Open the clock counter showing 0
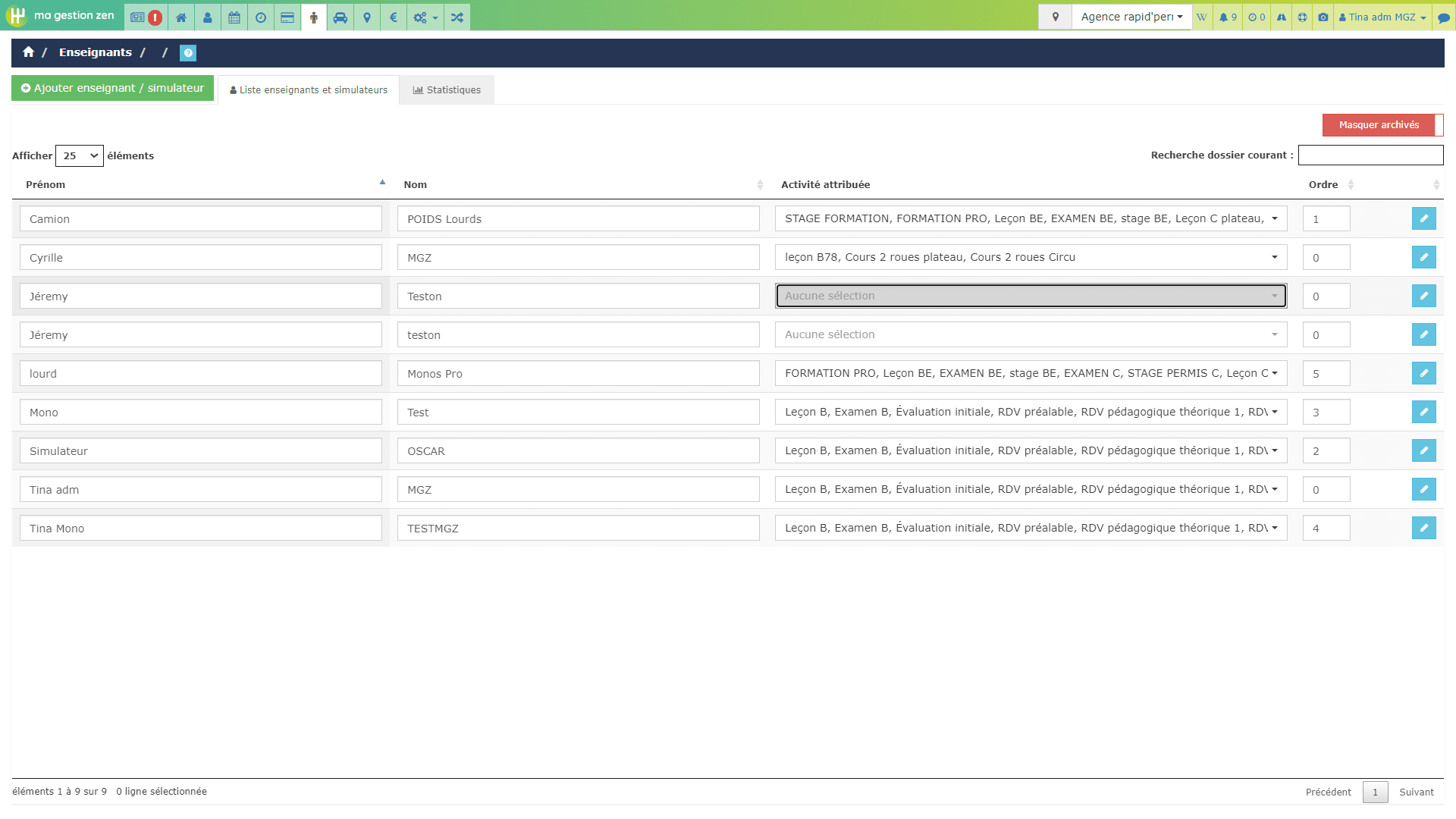The height and width of the screenshot is (819, 1456). point(1257,17)
